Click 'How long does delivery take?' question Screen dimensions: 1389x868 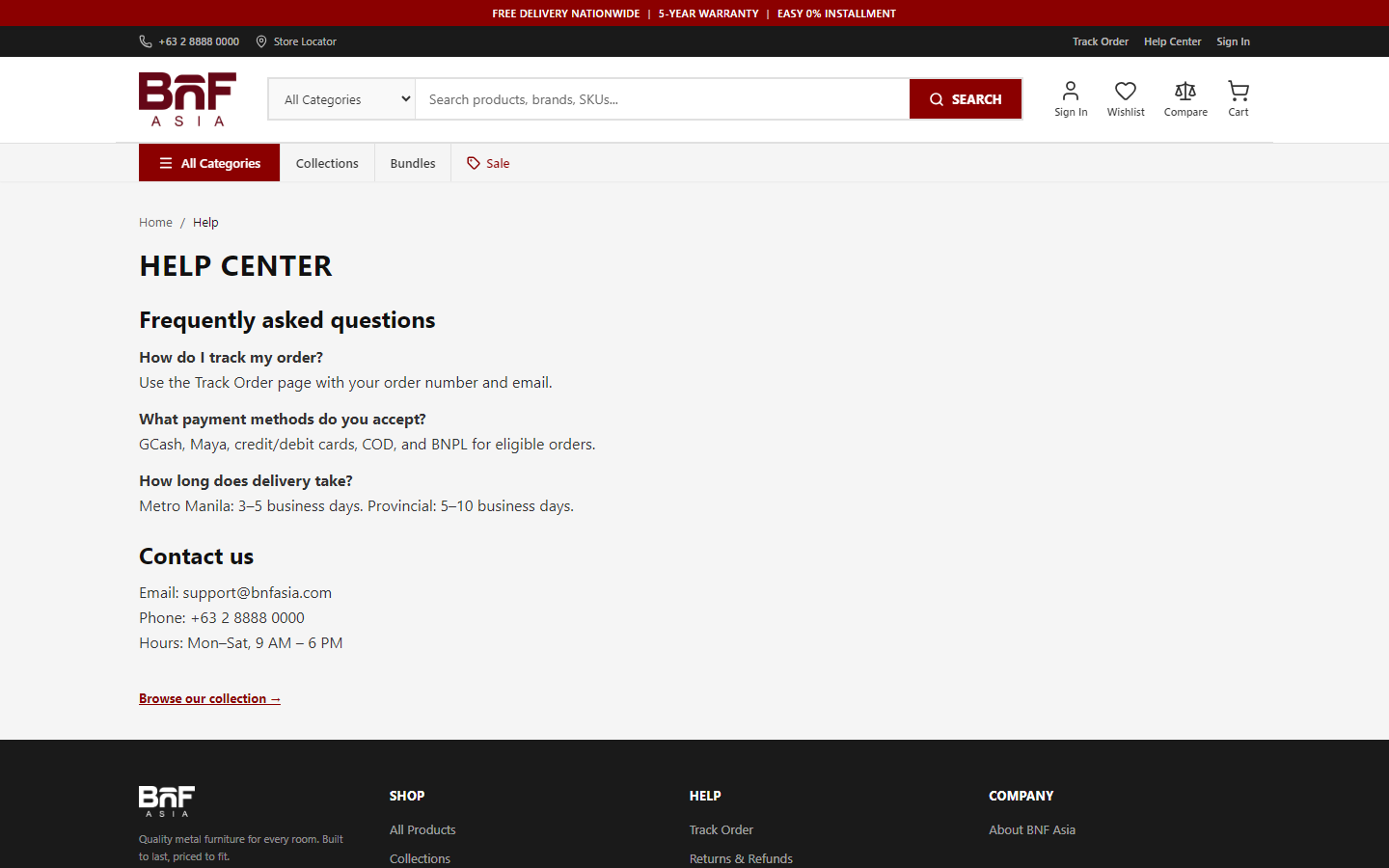(246, 480)
